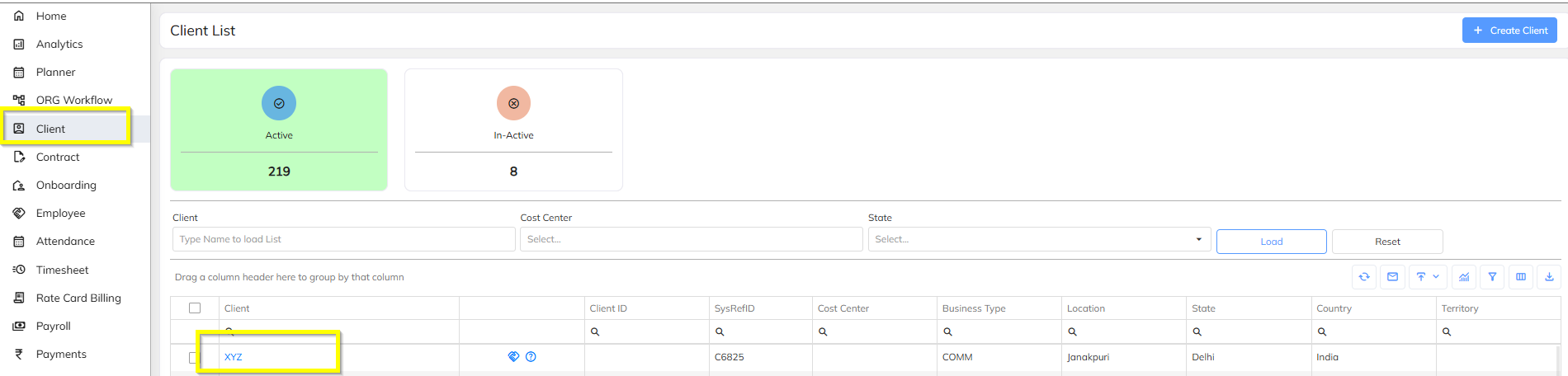
Task: Click the refresh icon above the grid
Action: tap(1364, 277)
